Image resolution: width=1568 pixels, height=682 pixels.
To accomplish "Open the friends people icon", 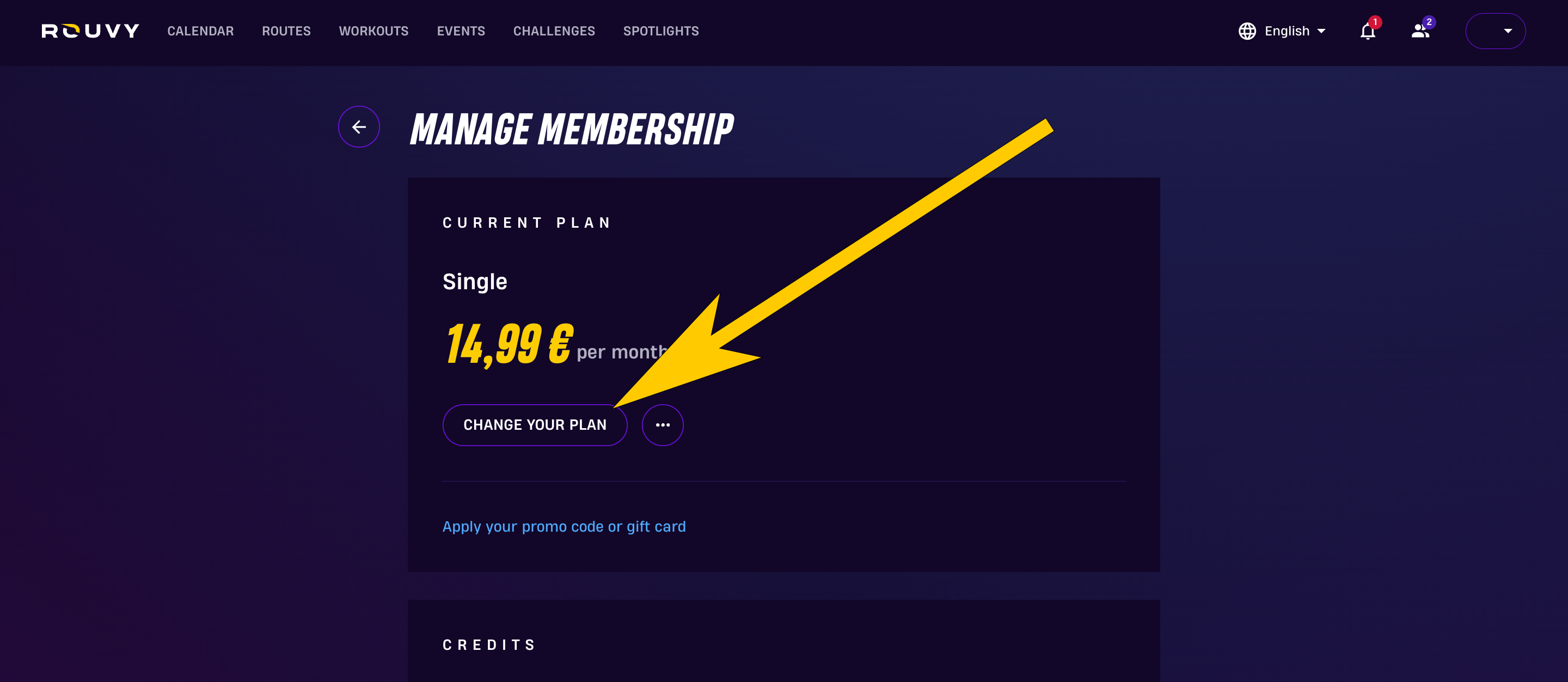I will pos(1420,32).
